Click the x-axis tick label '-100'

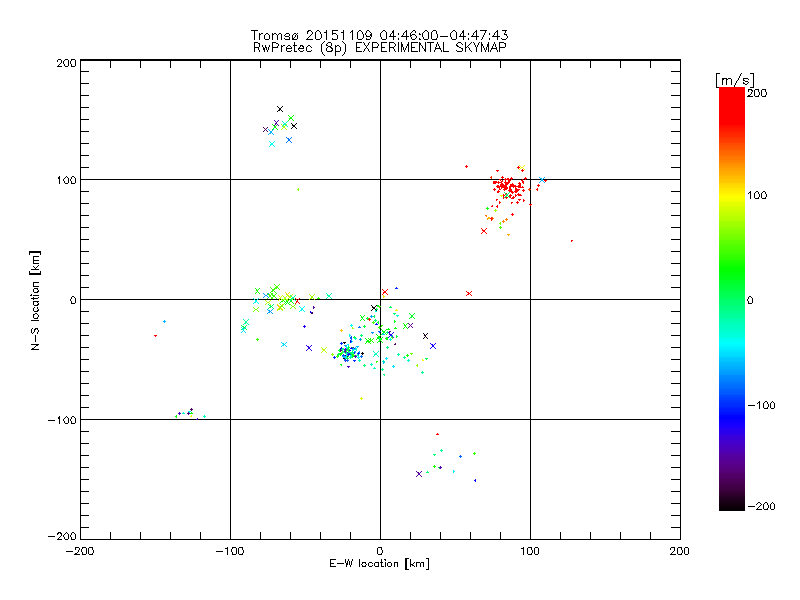230,551
